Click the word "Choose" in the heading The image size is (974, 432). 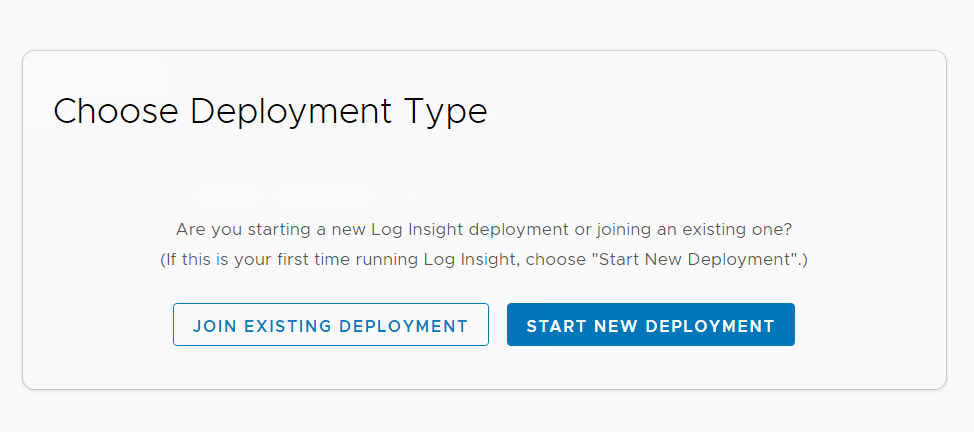pyautogui.click(x=117, y=111)
